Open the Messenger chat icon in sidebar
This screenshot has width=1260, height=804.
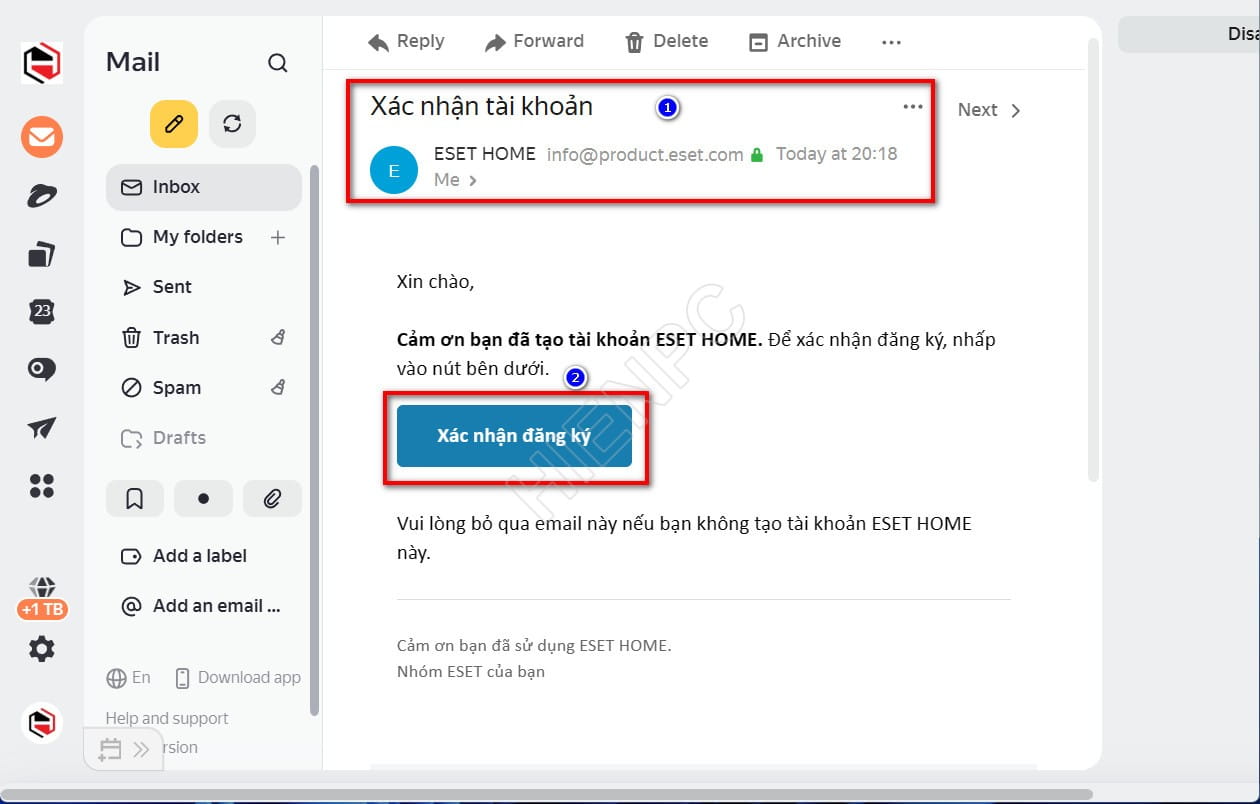(42, 370)
